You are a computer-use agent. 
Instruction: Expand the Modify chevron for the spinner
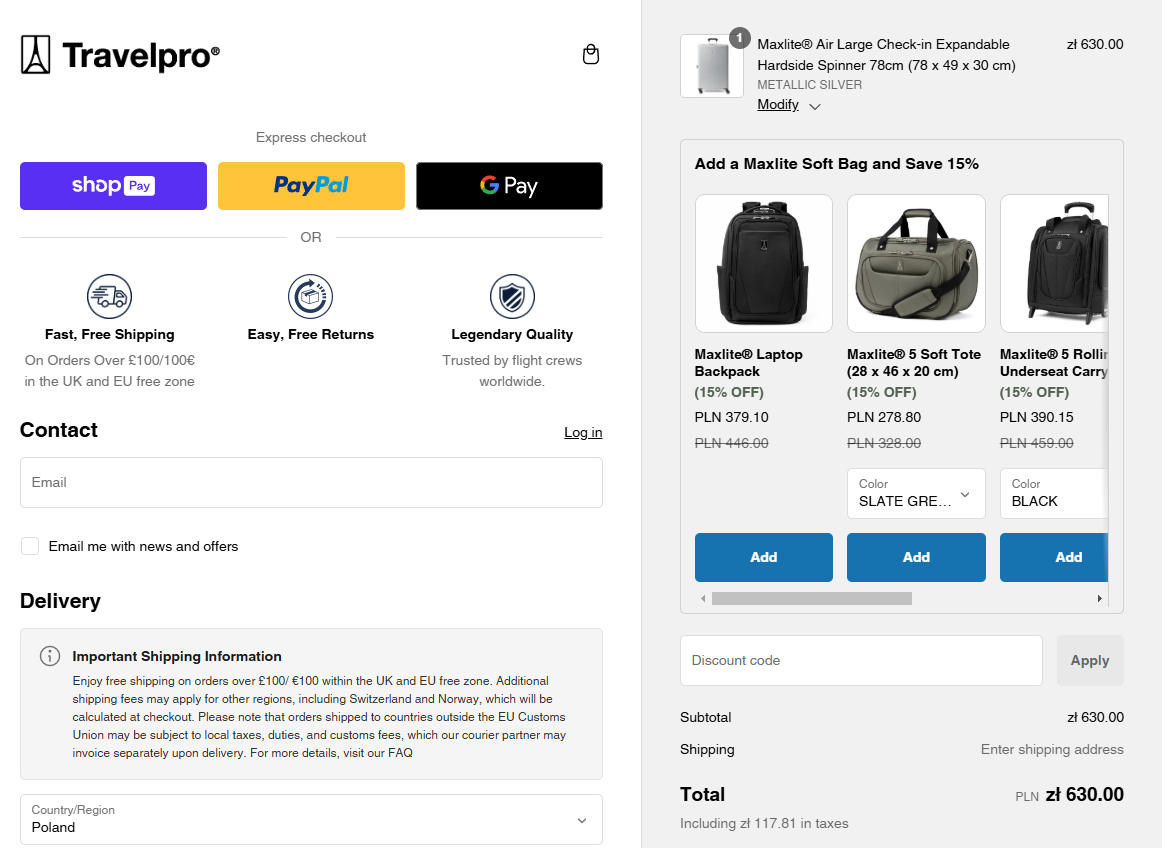click(815, 106)
